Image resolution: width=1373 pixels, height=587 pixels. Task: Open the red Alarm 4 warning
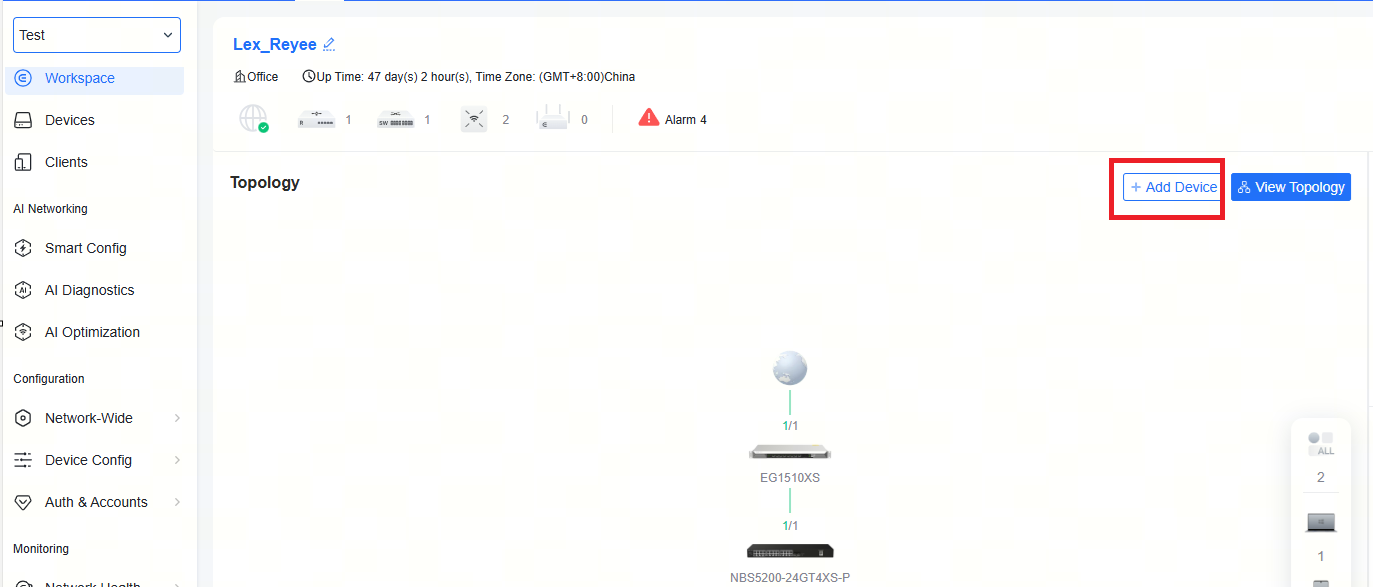point(673,119)
